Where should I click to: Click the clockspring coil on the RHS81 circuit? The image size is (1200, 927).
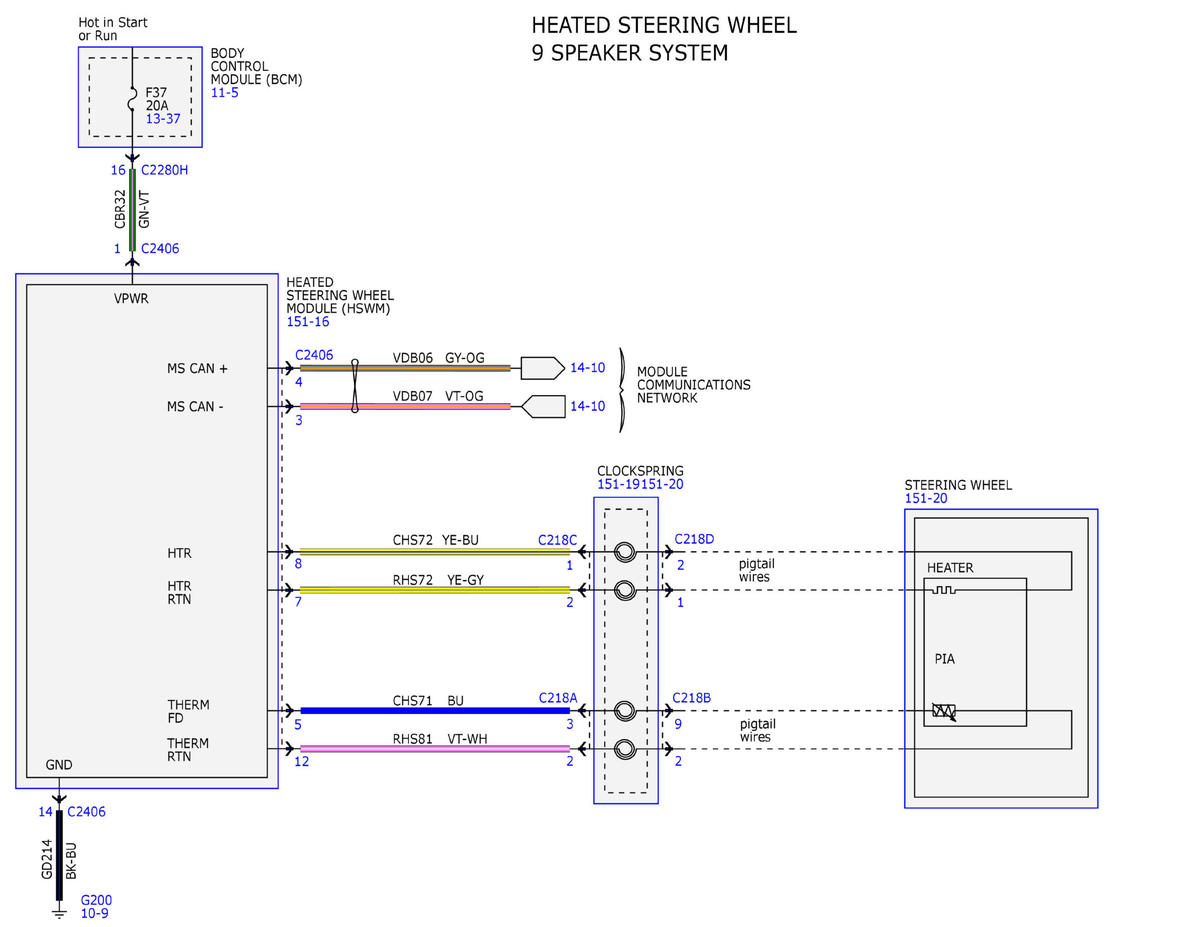pyautogui.click(x=625, y=749)
